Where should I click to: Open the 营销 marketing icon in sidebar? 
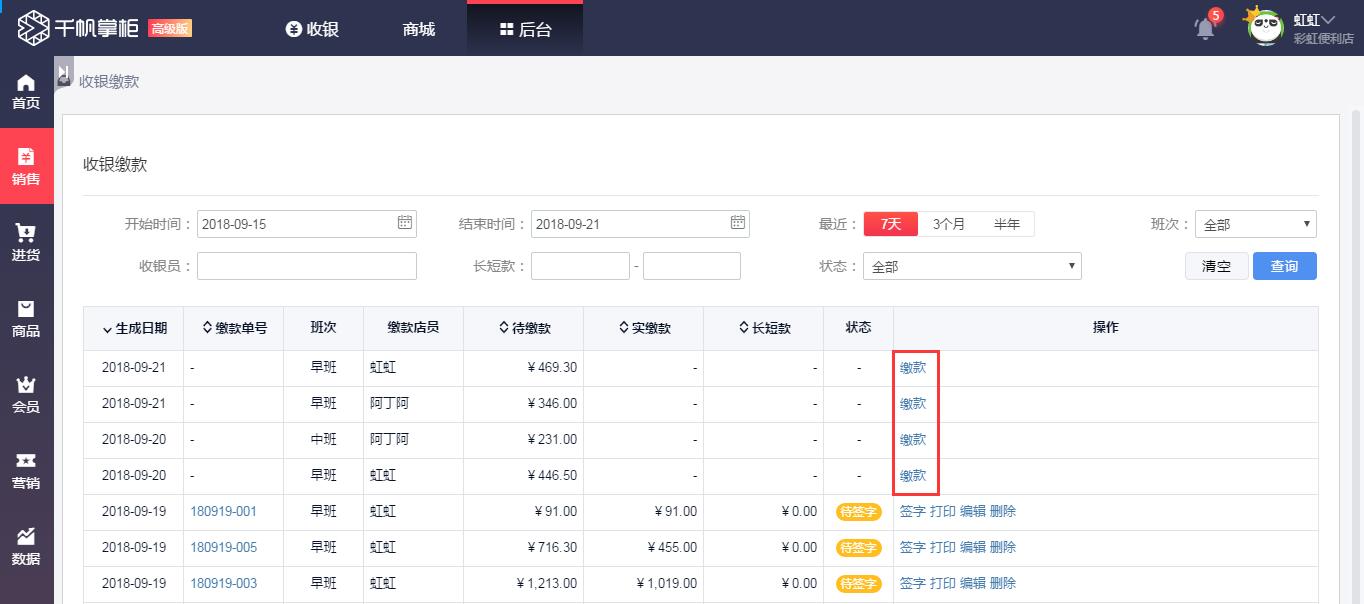(27, 469)
